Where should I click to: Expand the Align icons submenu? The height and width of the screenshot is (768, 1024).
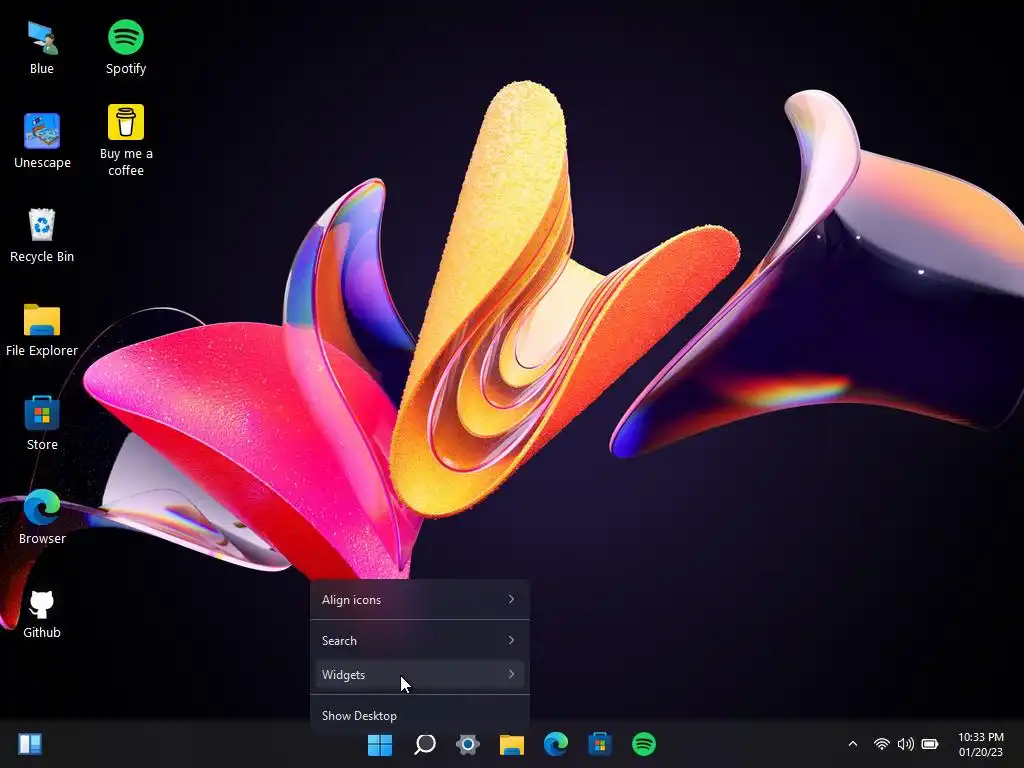[x=419, y=600]
